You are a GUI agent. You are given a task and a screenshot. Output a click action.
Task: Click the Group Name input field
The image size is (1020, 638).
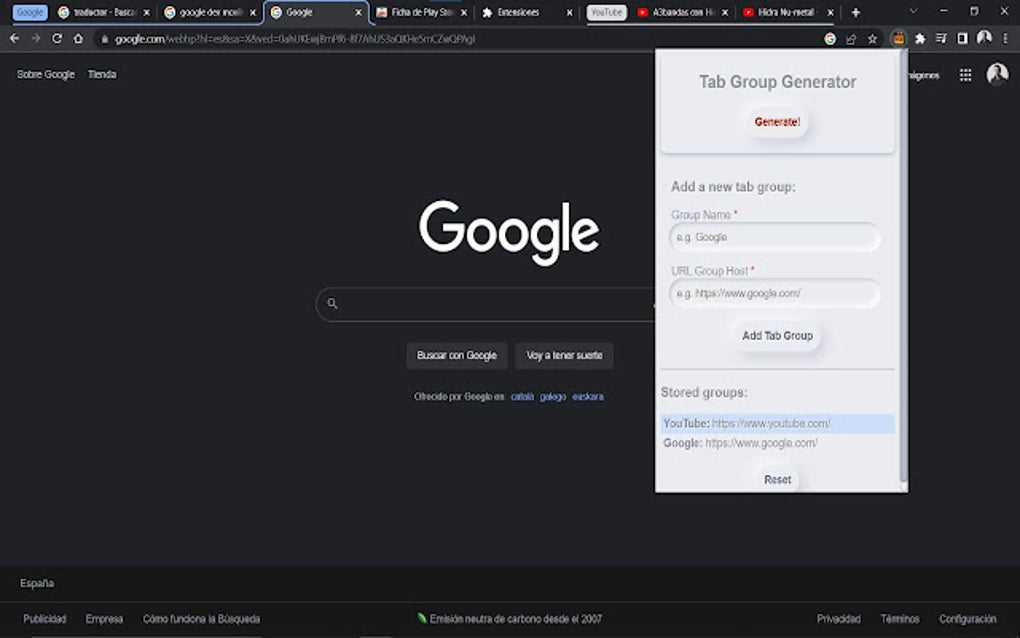click(775, 237)
